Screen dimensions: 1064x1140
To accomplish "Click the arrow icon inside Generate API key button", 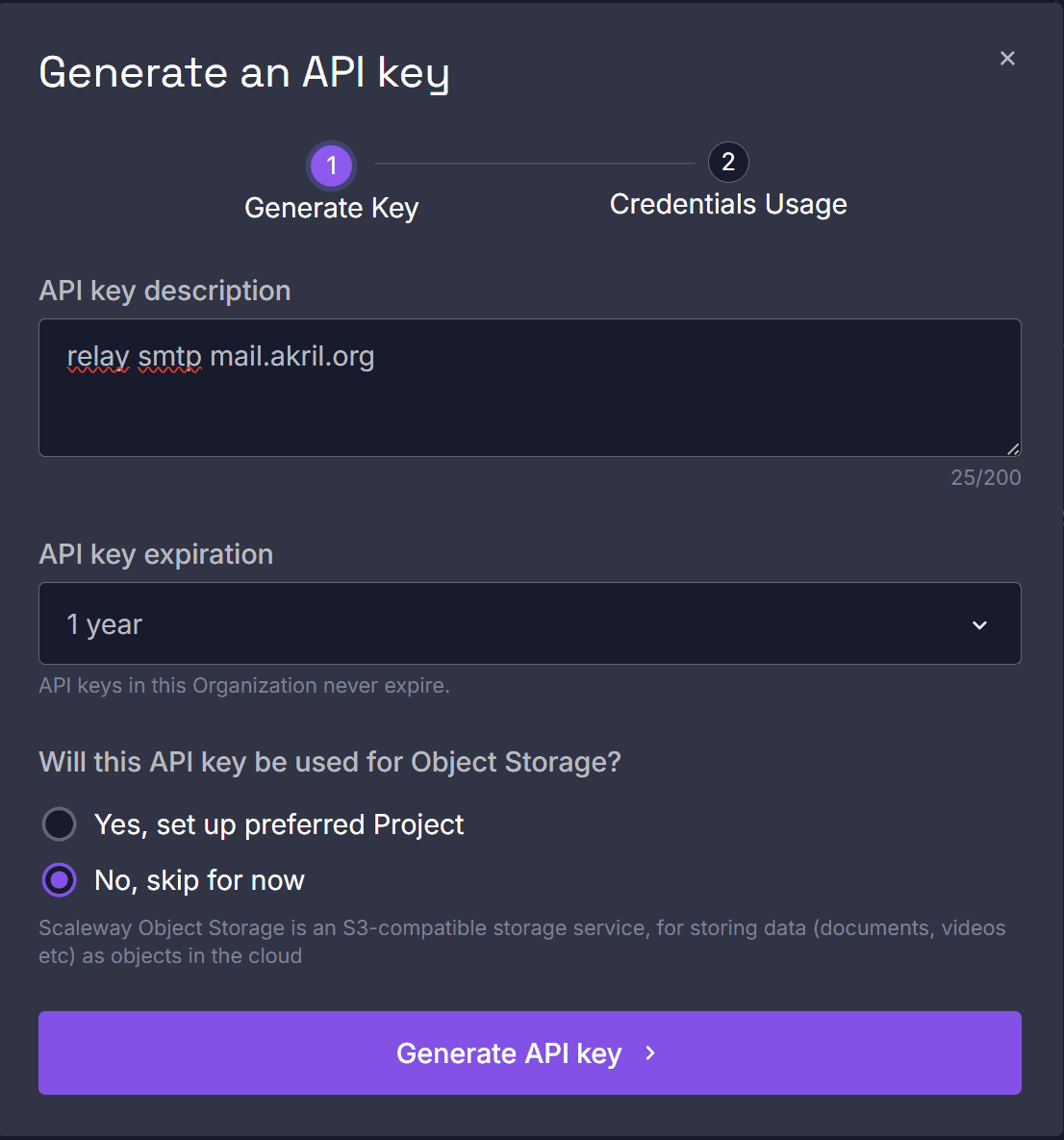I will (650, 1053).
